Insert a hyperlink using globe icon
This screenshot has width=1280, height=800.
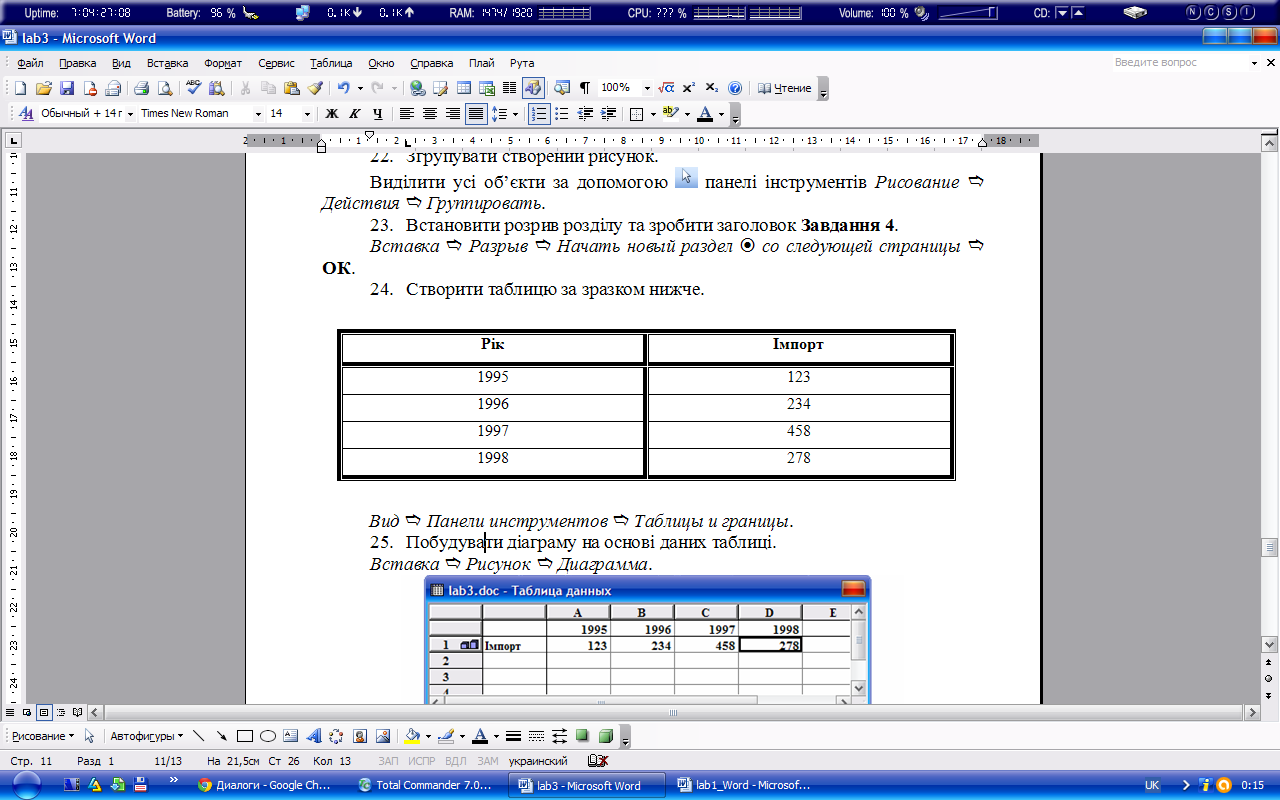[x=417, y=88]
